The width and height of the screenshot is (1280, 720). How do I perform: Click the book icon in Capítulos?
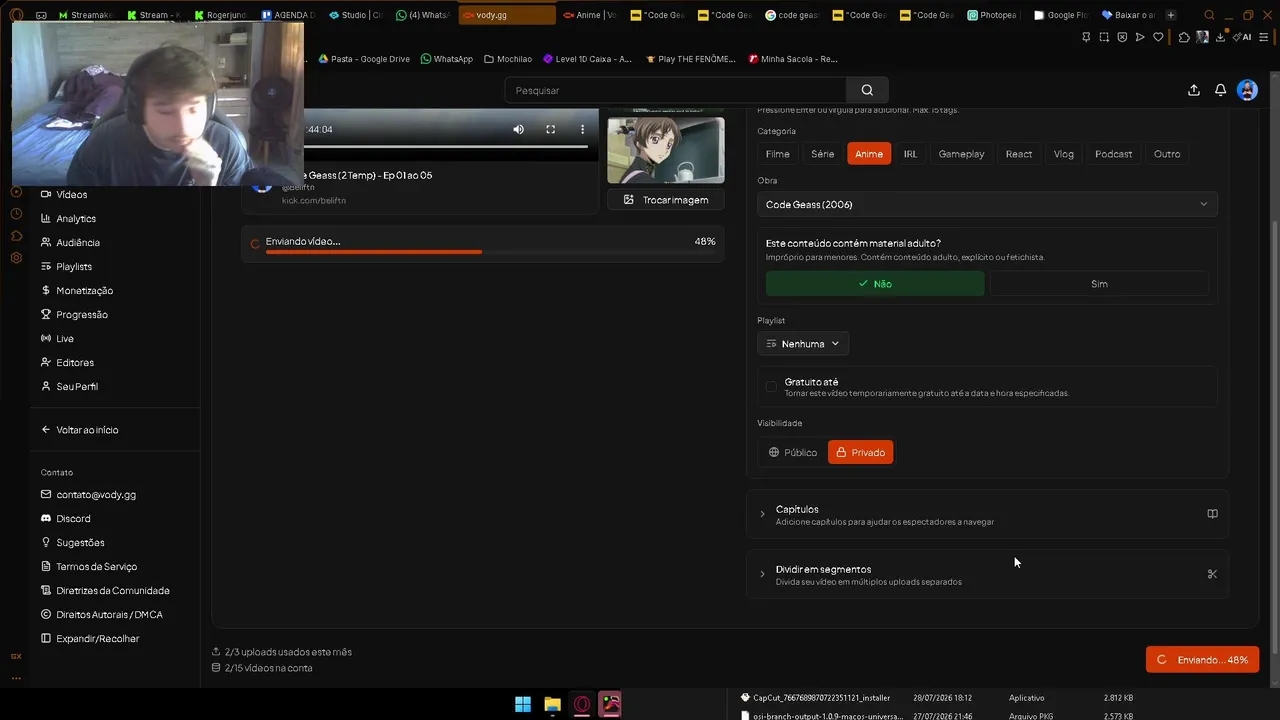[x=1212, y=514]
